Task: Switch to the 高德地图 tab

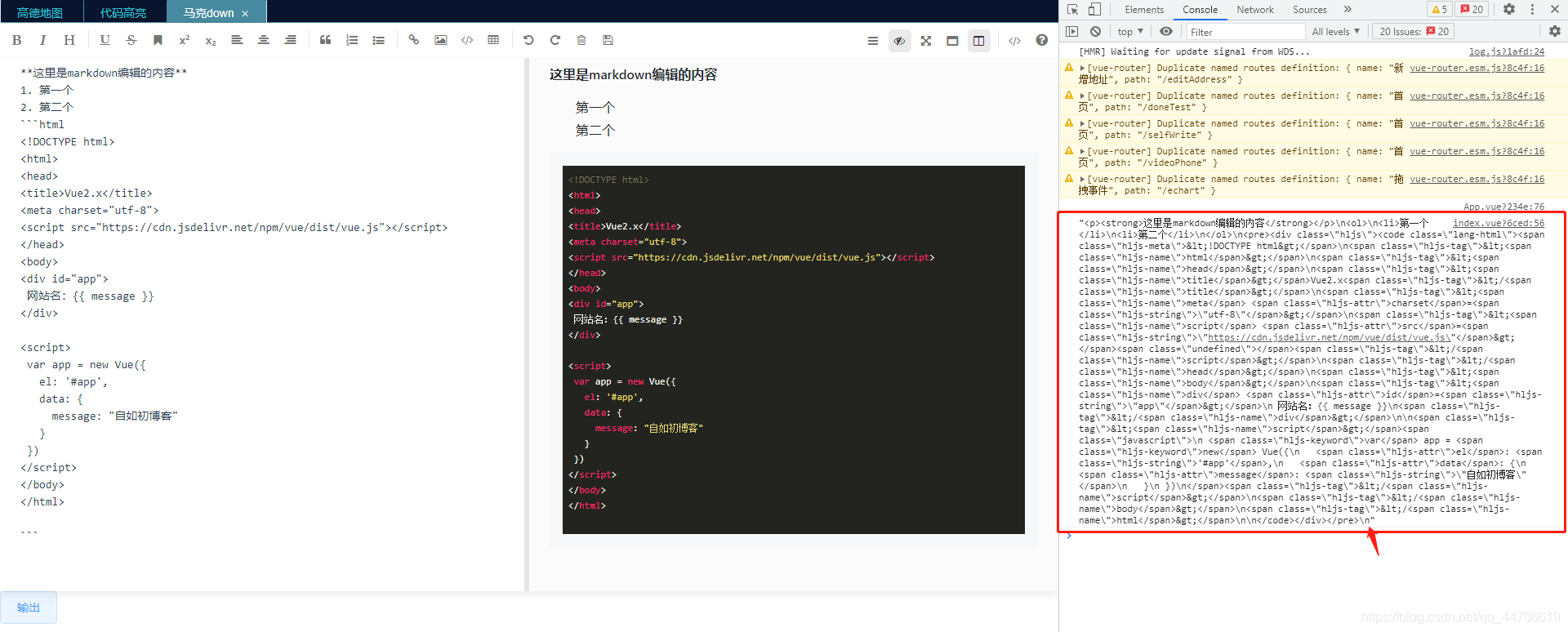Action: click(x=40, y=12)
